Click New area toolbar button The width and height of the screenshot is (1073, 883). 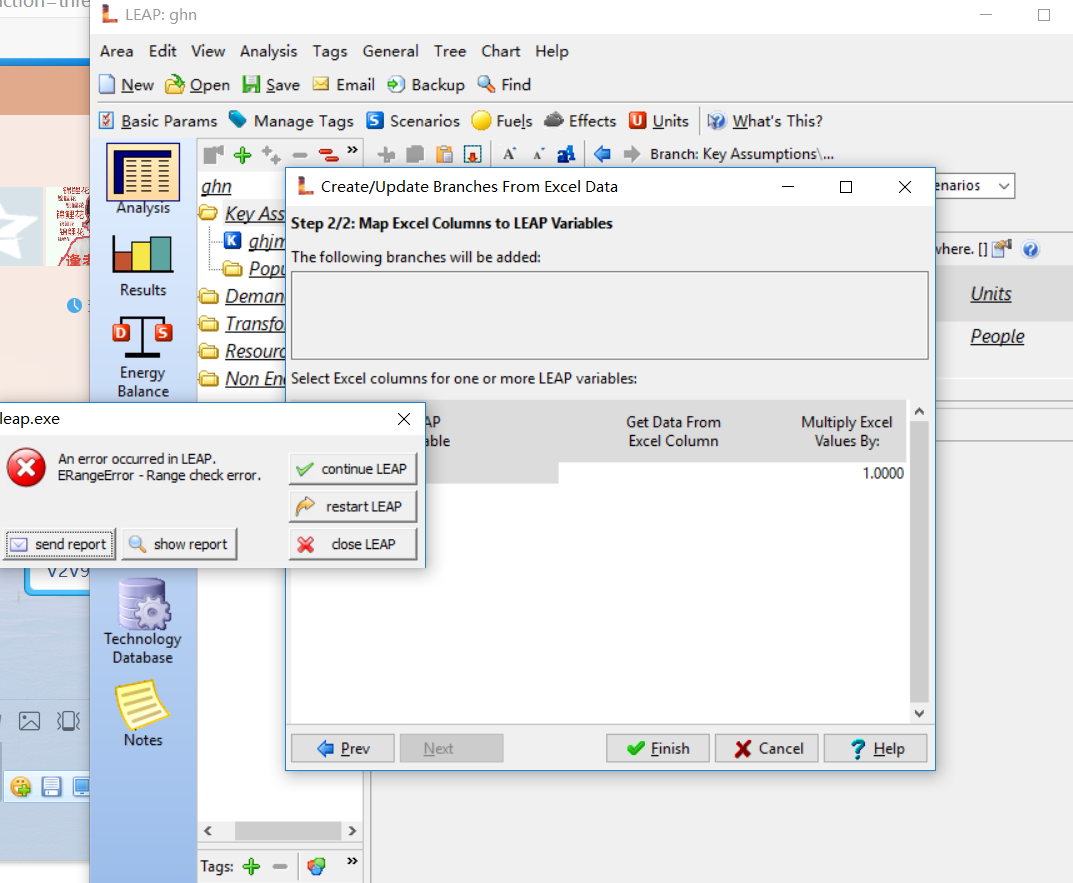pos(127,85)
